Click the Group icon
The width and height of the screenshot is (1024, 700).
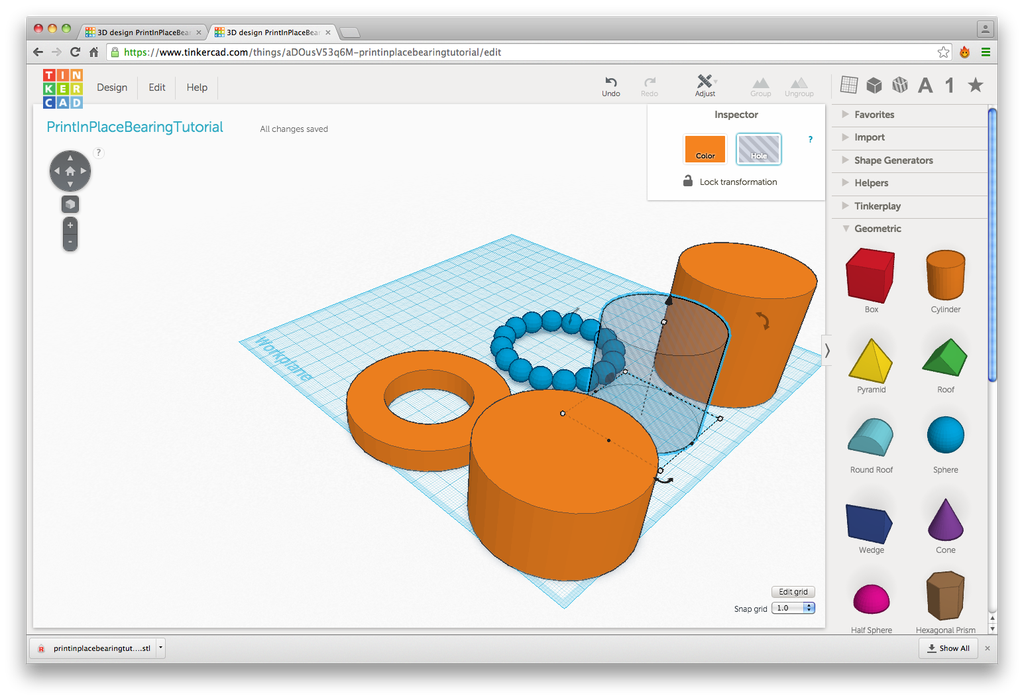(x=760, y=87)
